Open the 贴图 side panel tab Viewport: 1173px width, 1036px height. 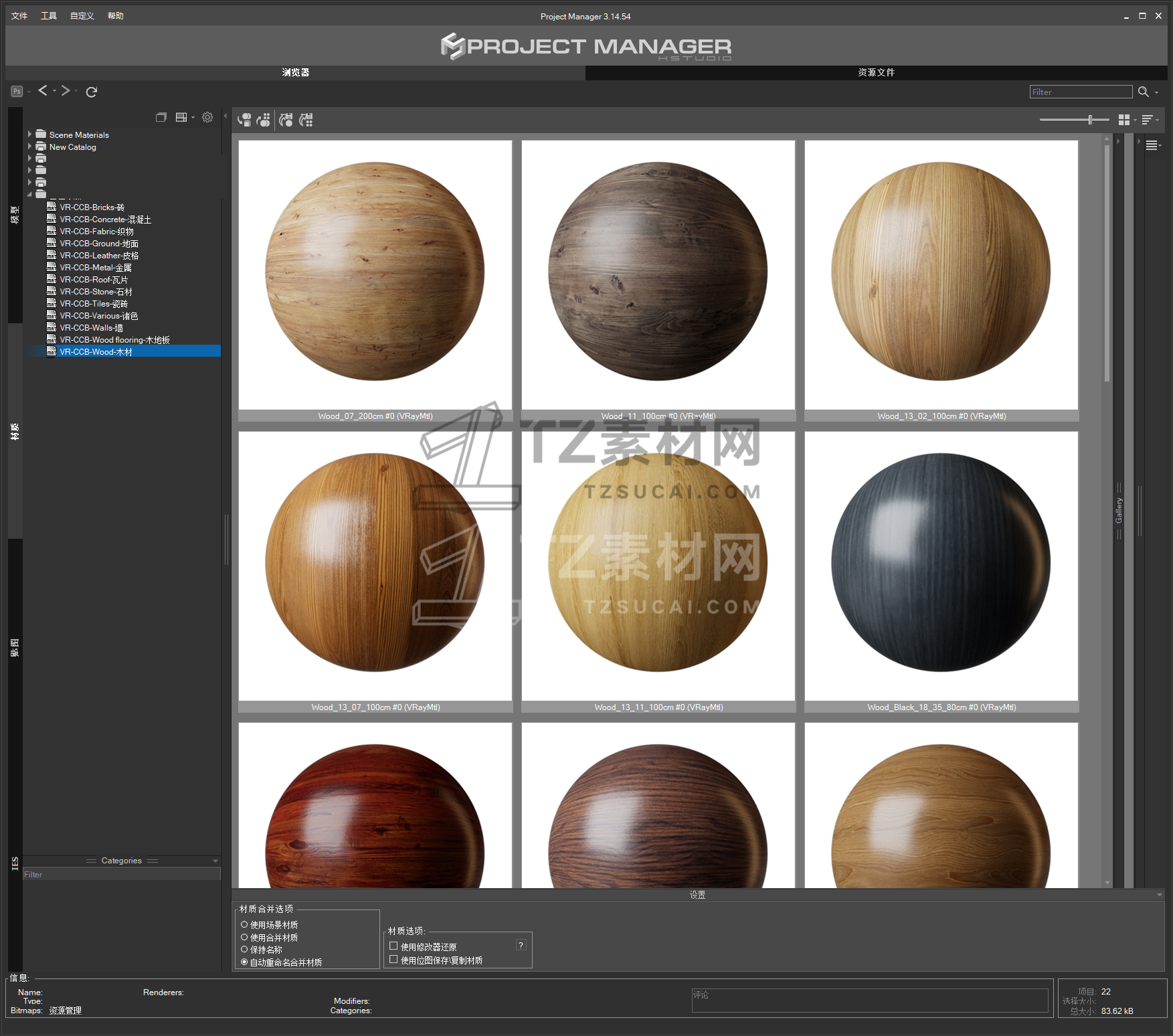click(15, 647)
